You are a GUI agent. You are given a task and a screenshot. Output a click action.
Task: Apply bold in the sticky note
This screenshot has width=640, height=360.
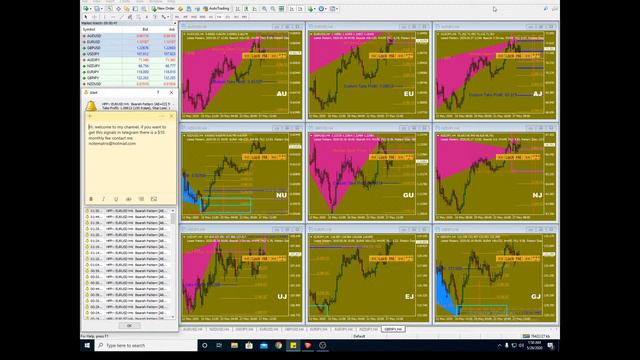[x=91, y=199]
